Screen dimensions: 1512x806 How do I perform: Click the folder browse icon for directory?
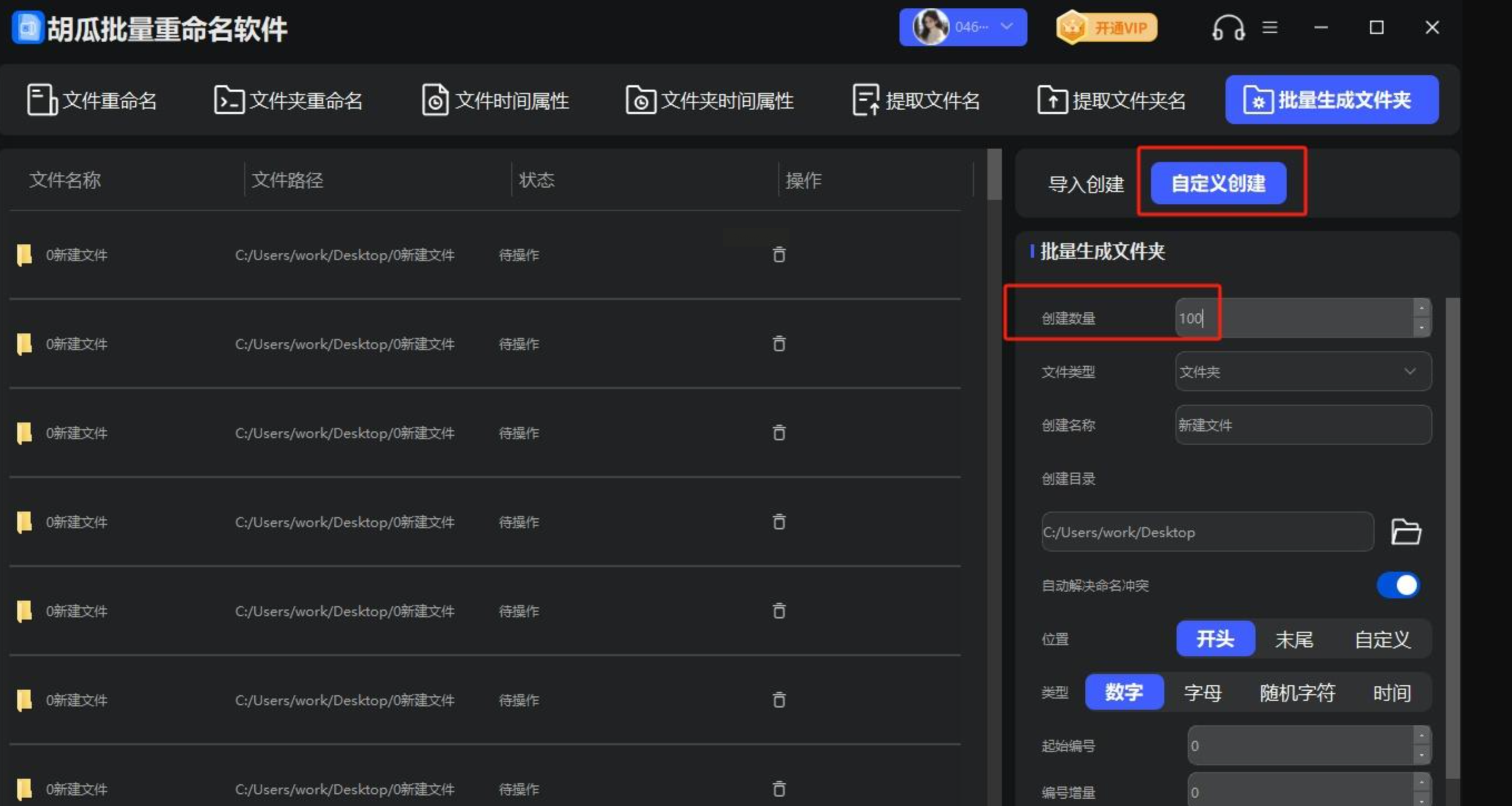tap(1406, 532)
